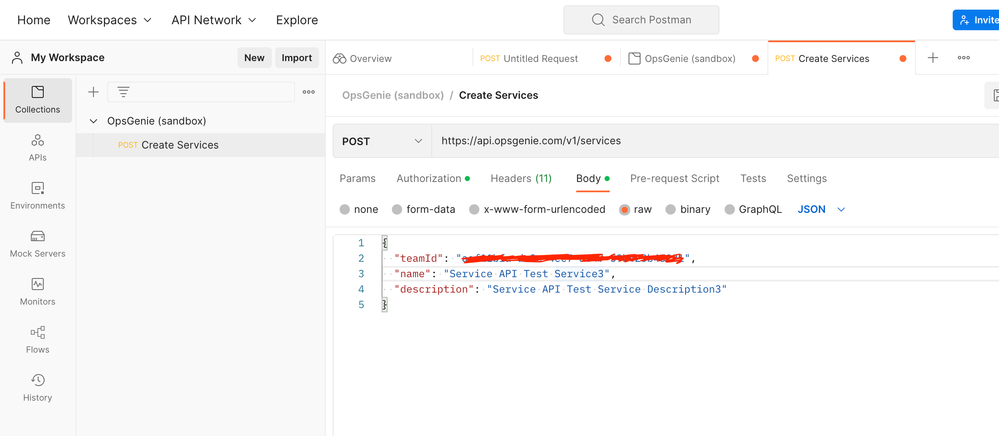Click the request URL field

715,141
